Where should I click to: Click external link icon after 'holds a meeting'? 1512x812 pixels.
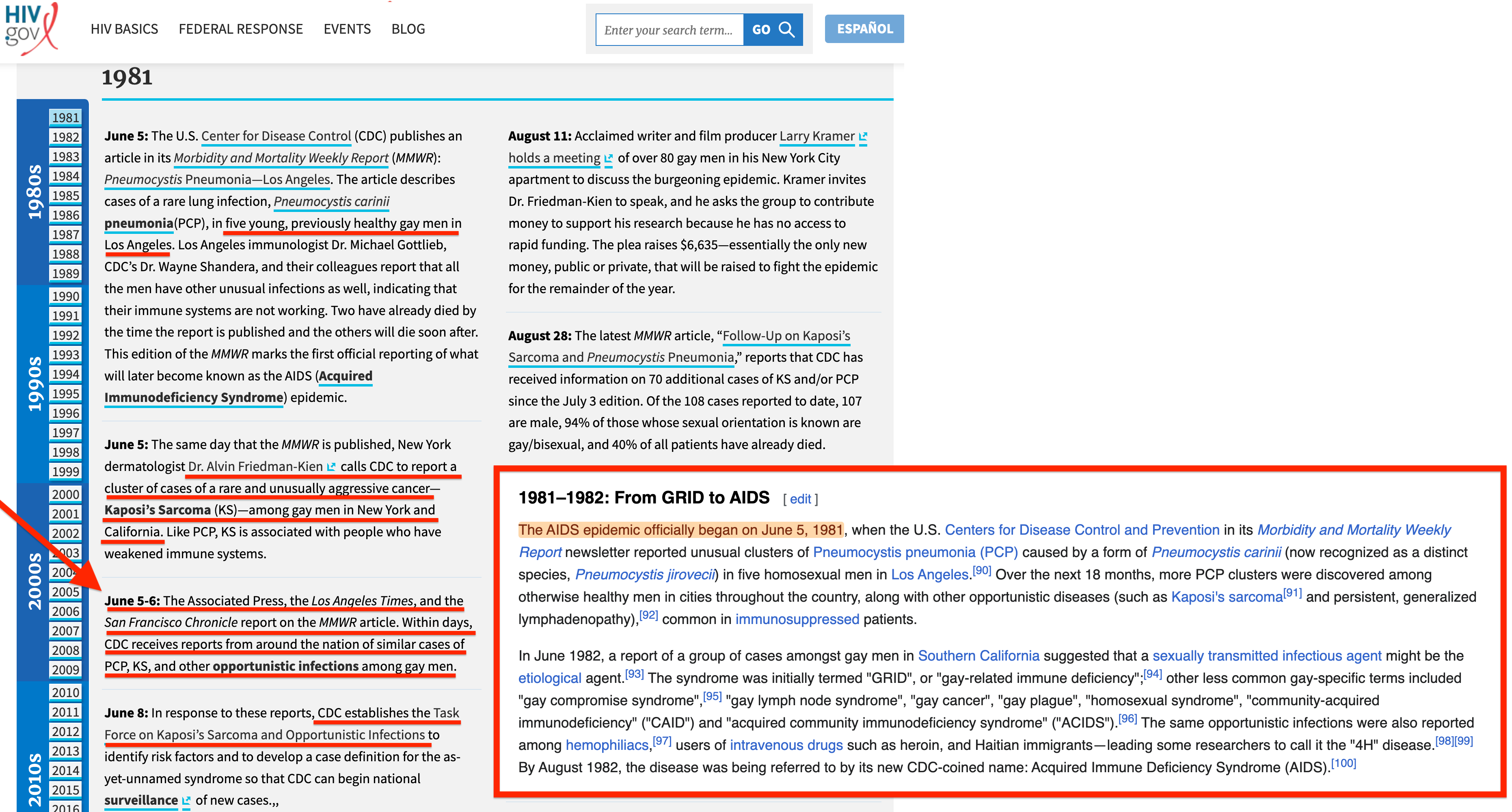click(x=609, y=158)
